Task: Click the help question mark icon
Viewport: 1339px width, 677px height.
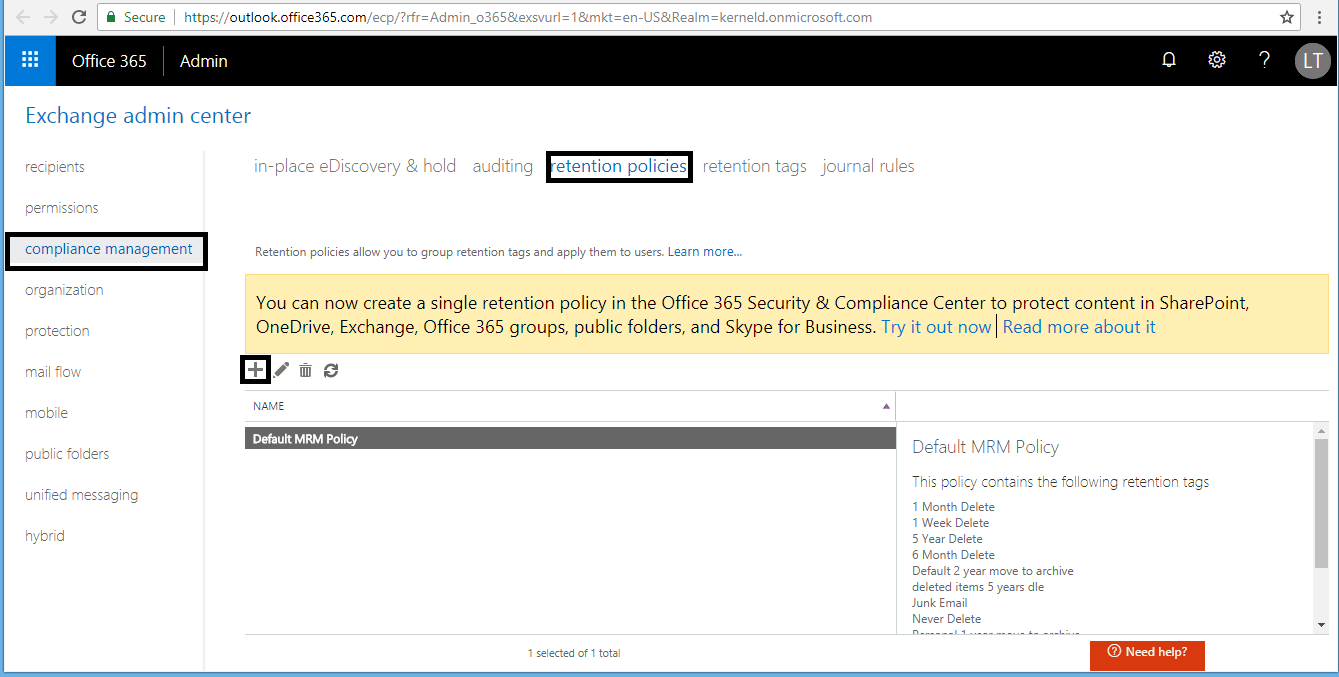Action: coord(1264,60)
